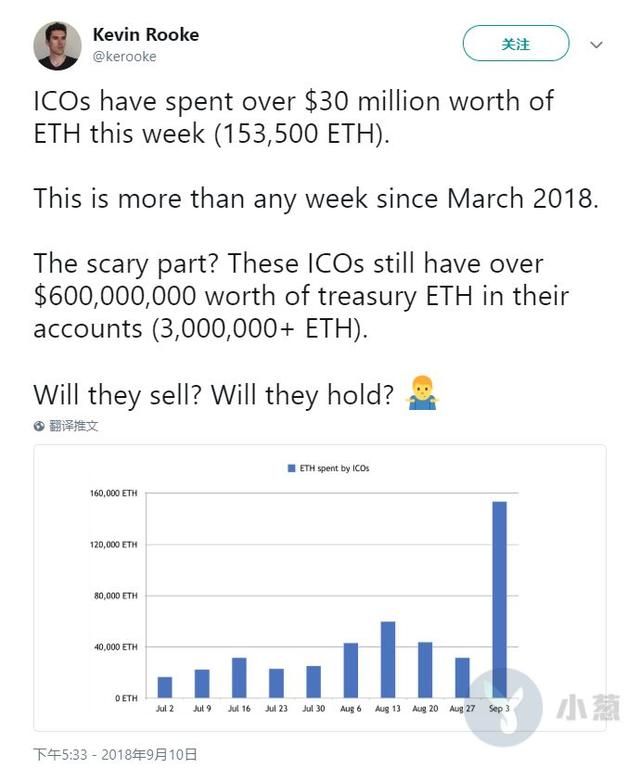Open Kevin Rooke's profile avatar
The width and height of the screenshot is (640, 768).
[x=57, y=45]
